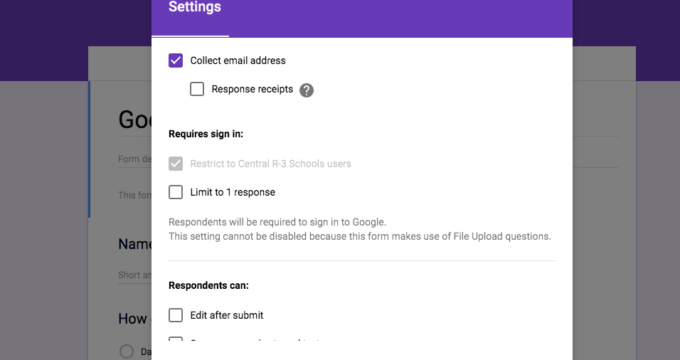Uncheck the Collect email address checkbox
The width and height of the screenshot is (680, 360).
point(176,61)
